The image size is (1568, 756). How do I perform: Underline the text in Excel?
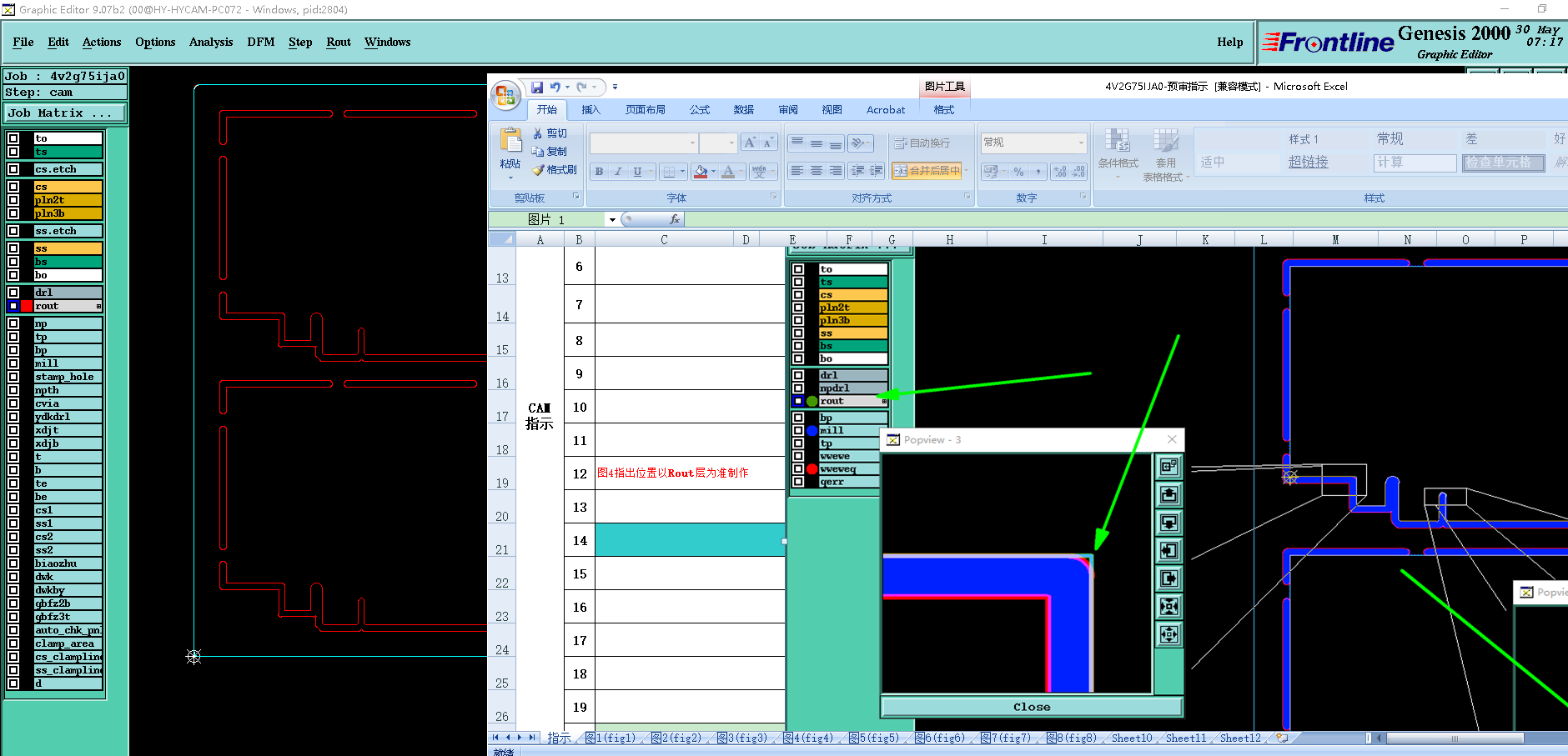click(x=637, y=172)
